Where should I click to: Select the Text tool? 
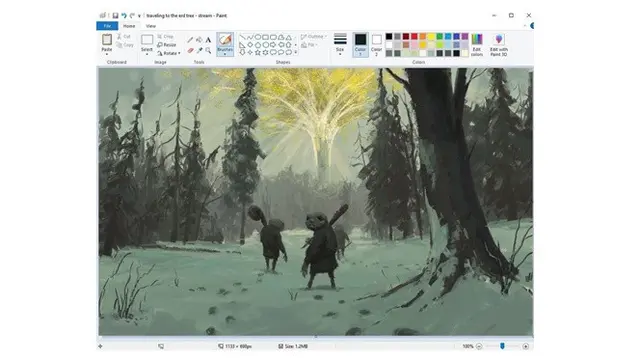pyautogui.click(x=208, y=40)
